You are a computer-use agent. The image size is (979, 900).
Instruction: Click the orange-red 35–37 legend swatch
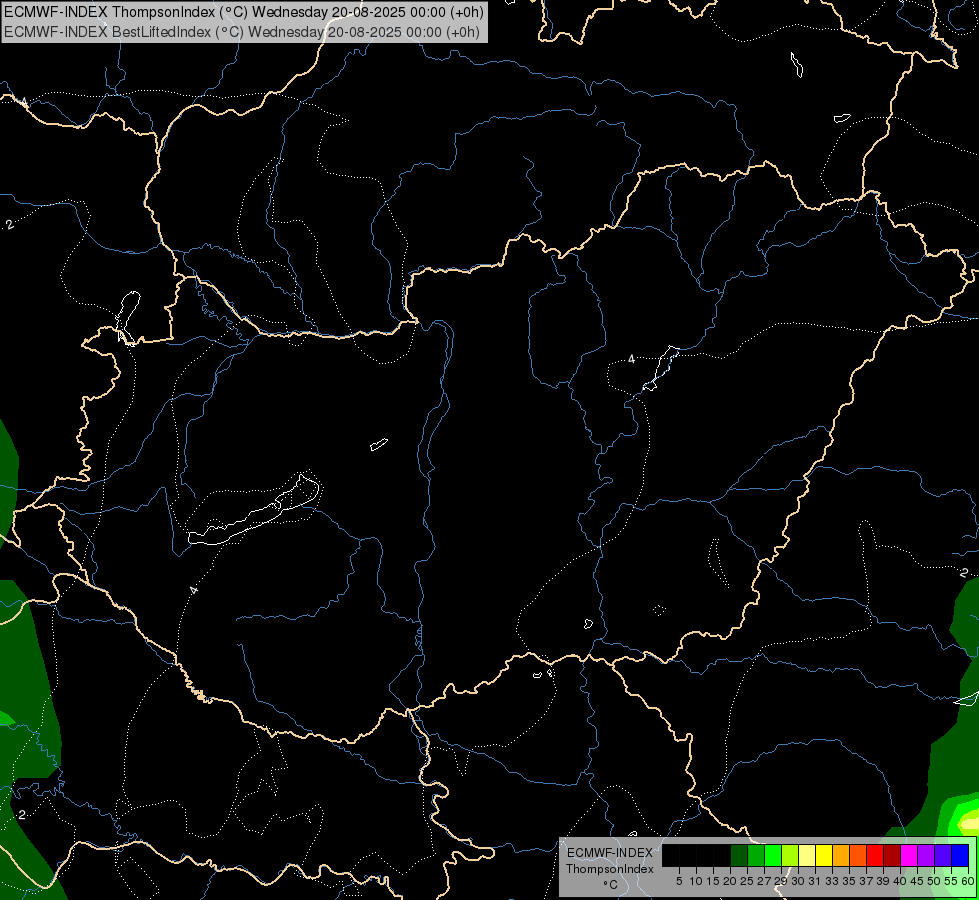[x=858, y=855]
